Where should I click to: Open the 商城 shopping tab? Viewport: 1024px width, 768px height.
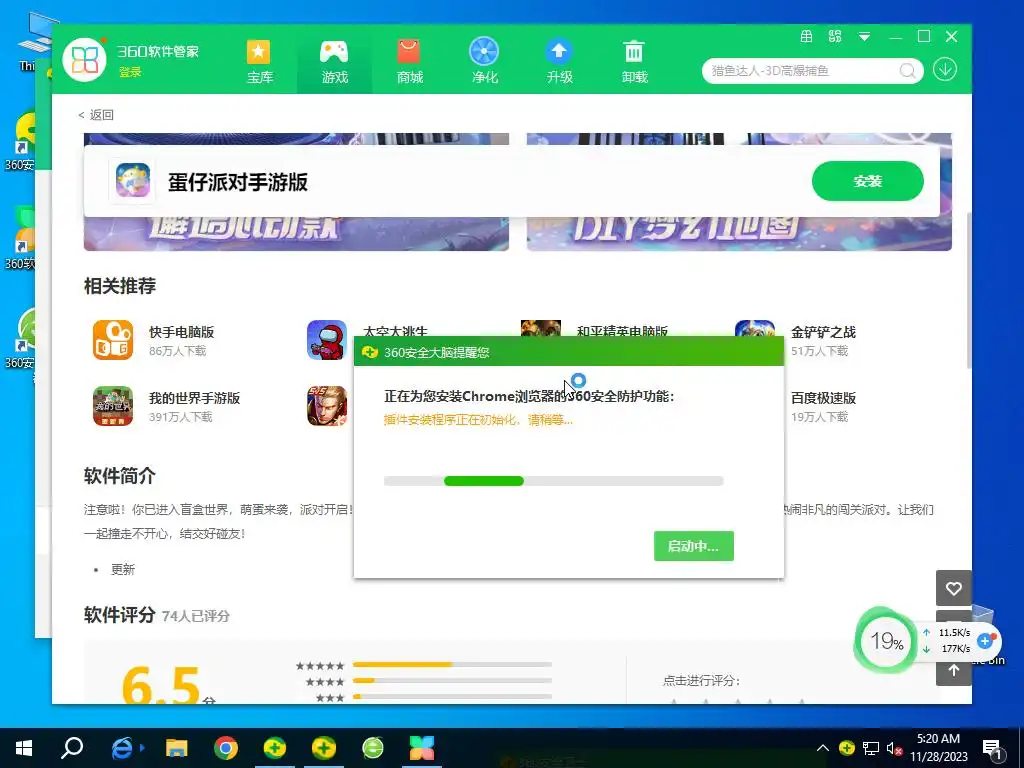pos(409,63)
